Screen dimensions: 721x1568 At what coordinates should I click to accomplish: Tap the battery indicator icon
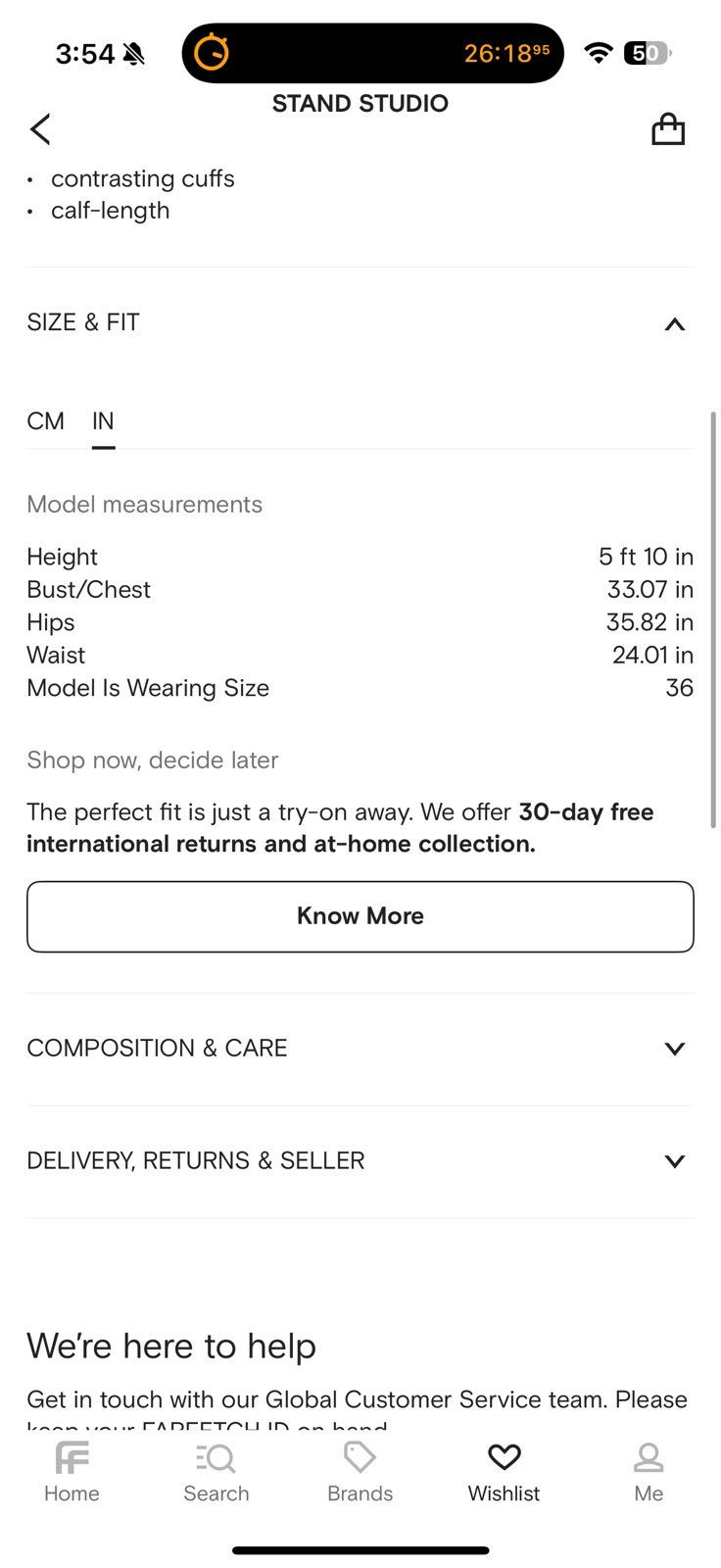click(x=648, y=53)
